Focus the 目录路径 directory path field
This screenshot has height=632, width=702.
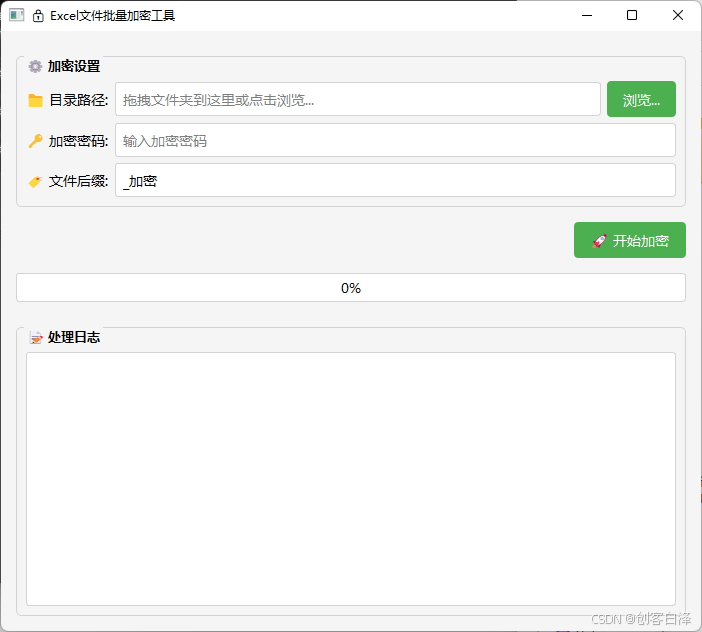(x=358, y=99)
